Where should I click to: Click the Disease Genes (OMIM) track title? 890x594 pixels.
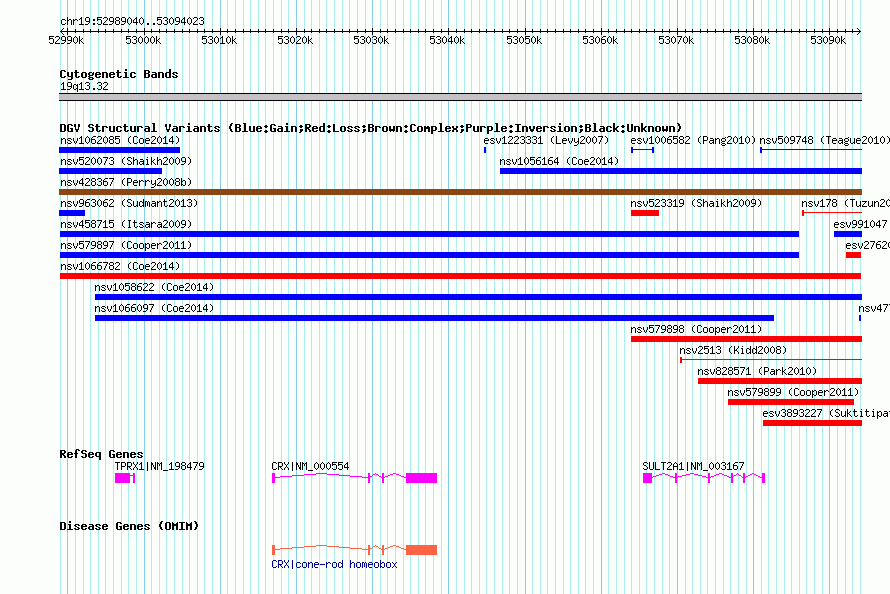129,526
